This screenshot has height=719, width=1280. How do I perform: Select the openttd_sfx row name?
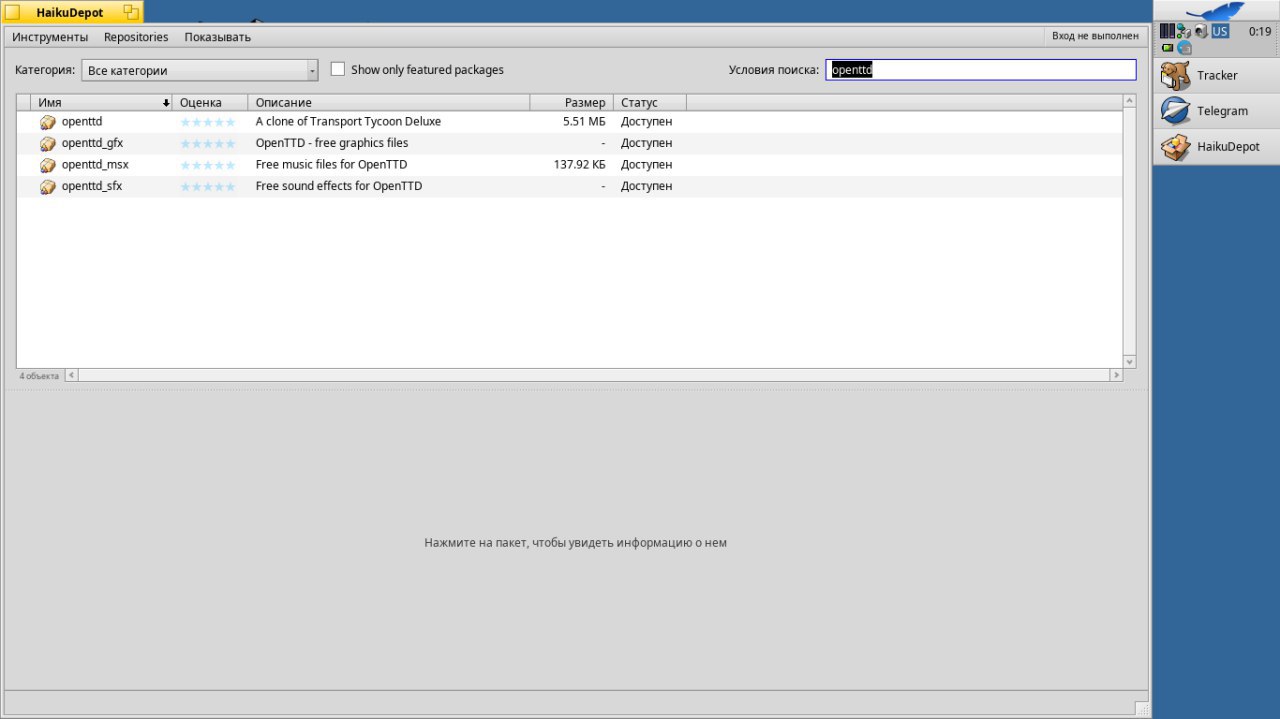(92, 186)
